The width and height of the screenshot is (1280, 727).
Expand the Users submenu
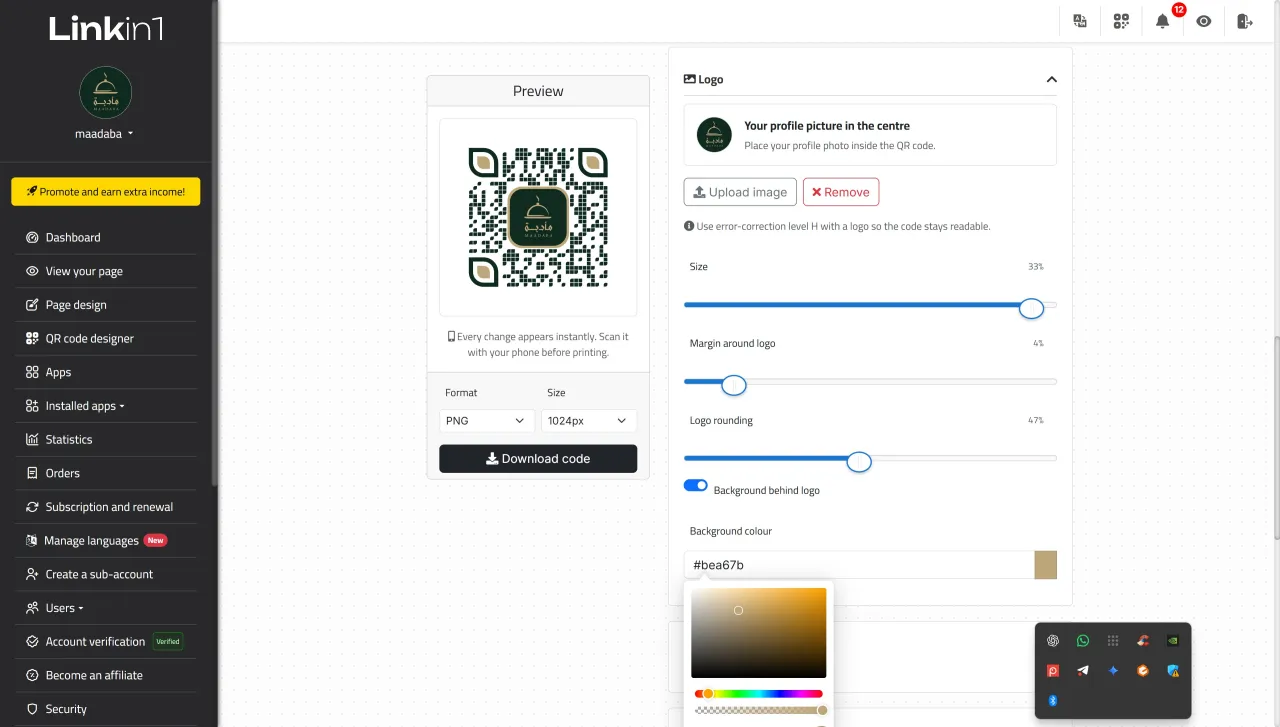(x=65, y=608)
